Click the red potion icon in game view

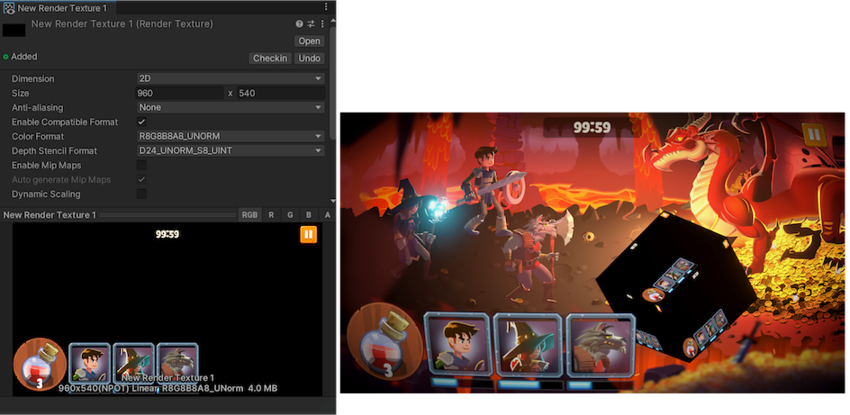pos(379,339)
